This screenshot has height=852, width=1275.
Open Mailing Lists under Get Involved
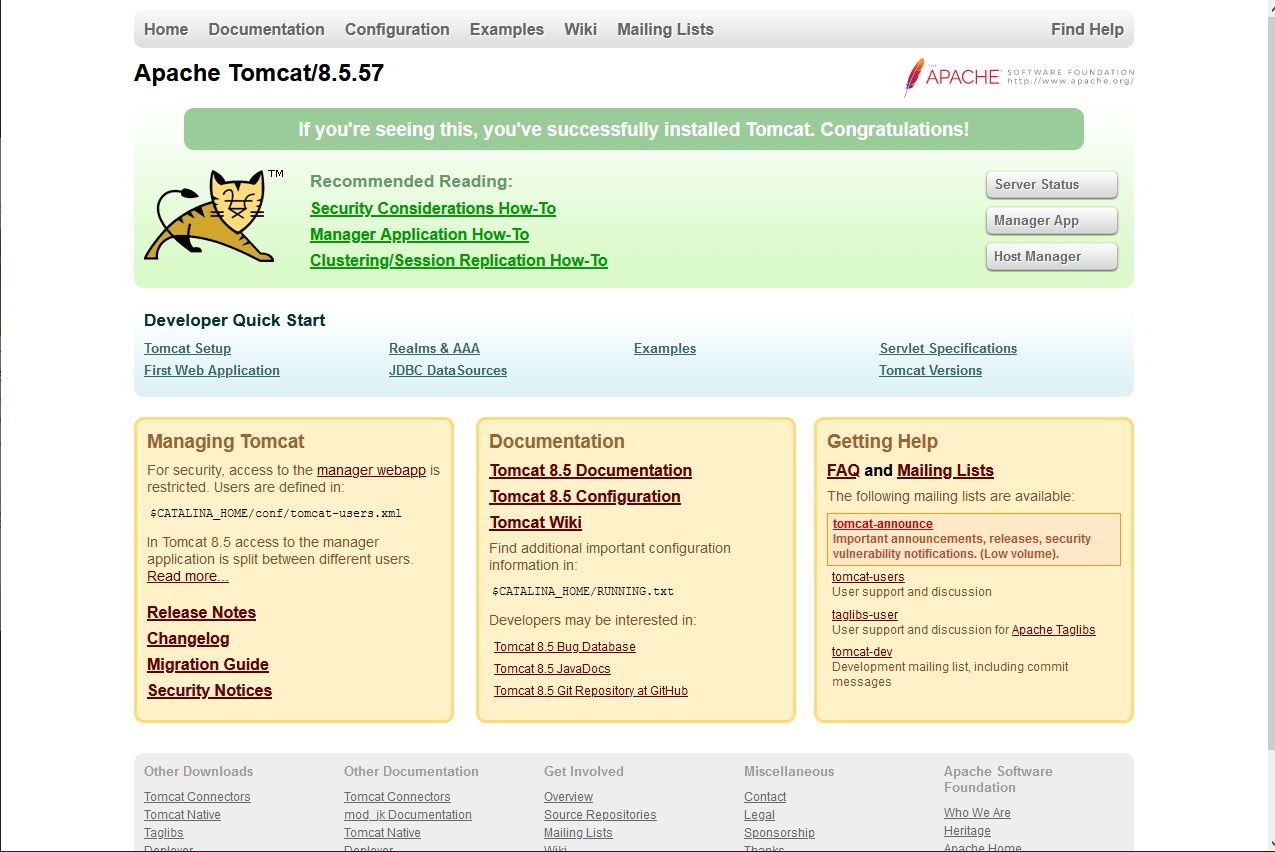pos(578,833)
